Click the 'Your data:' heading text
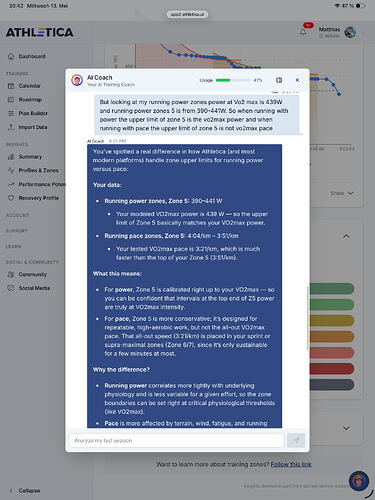This screenshot has height=500, width=375. click(107, 185)
